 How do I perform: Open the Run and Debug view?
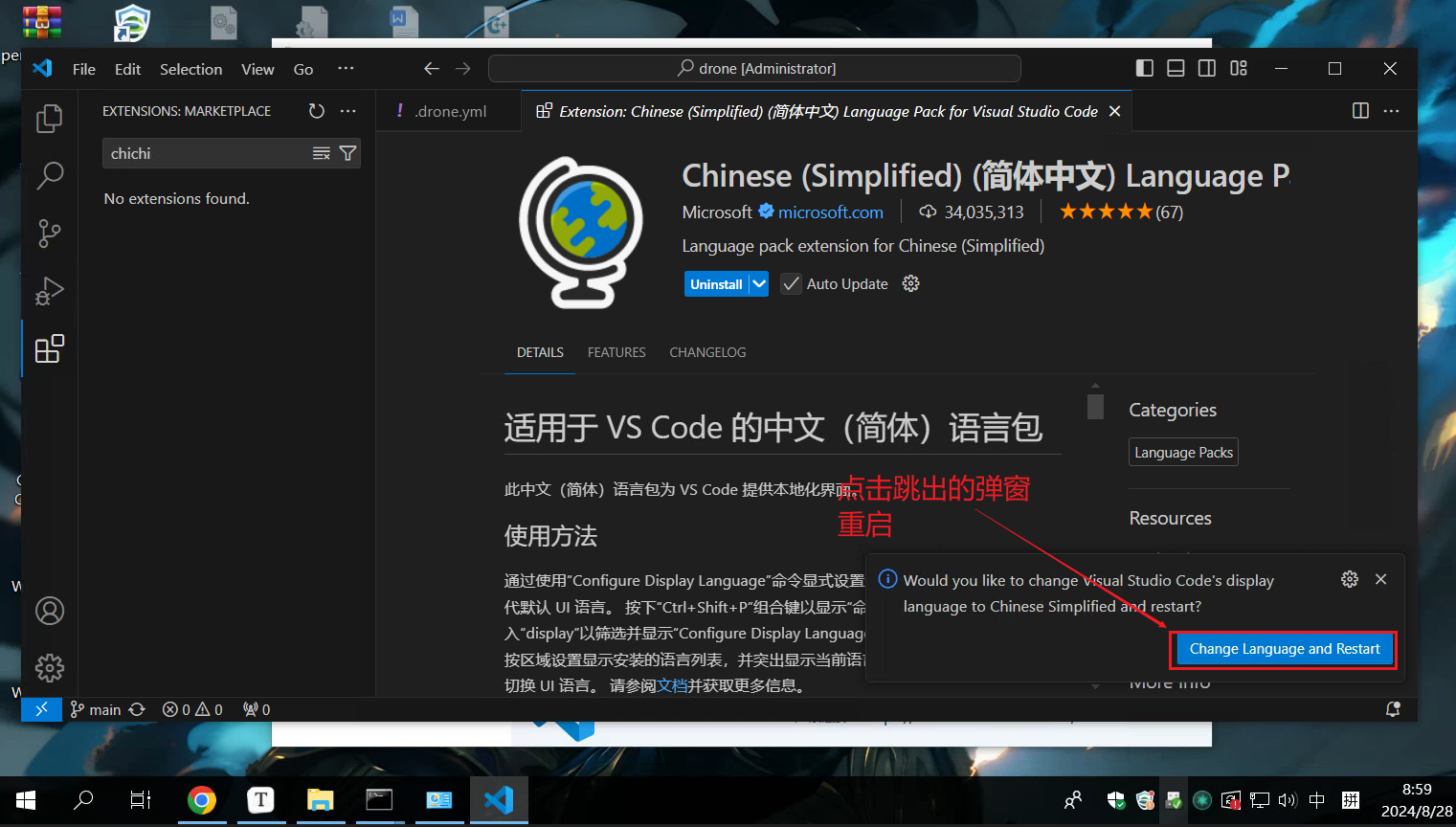(49, 291)
